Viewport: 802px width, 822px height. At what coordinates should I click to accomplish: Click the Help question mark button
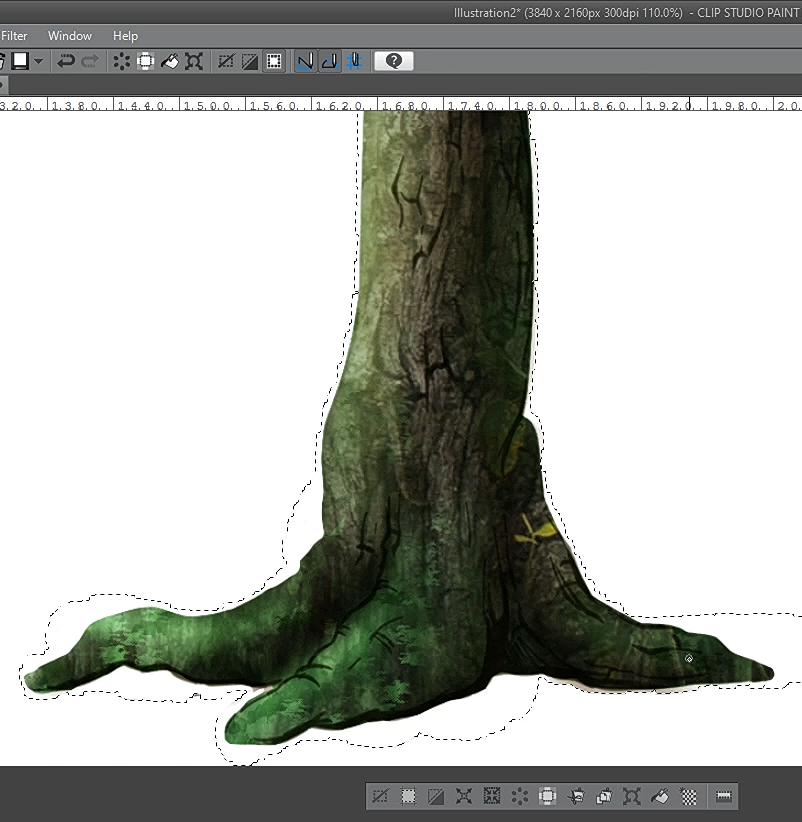click(393, 60)
